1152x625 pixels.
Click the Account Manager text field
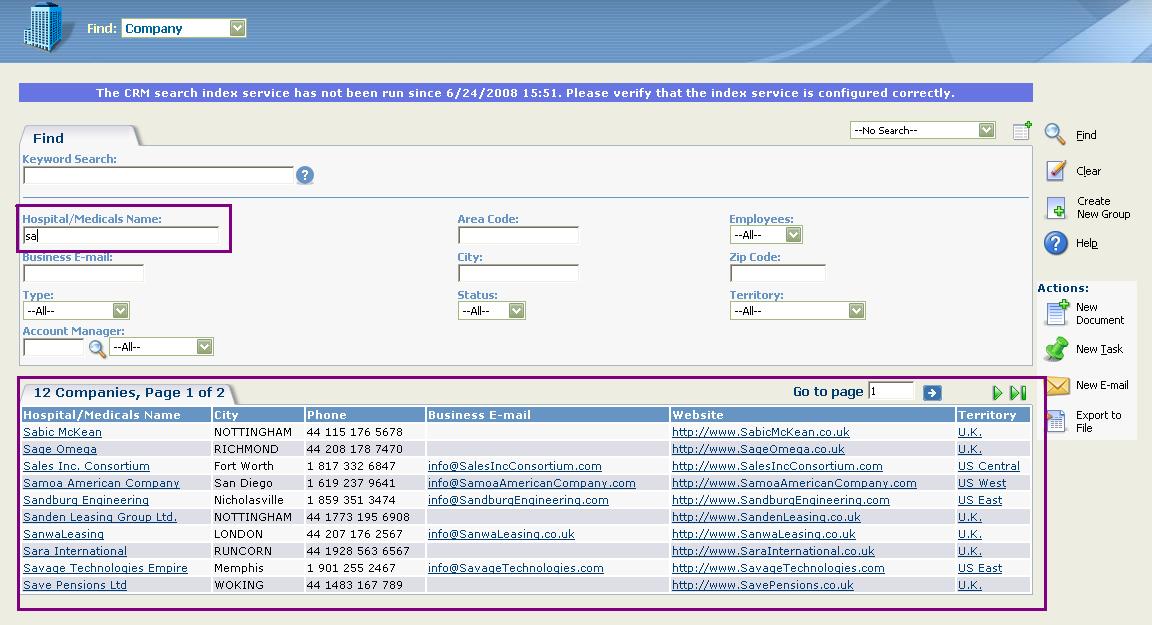(x=54, y=347)
